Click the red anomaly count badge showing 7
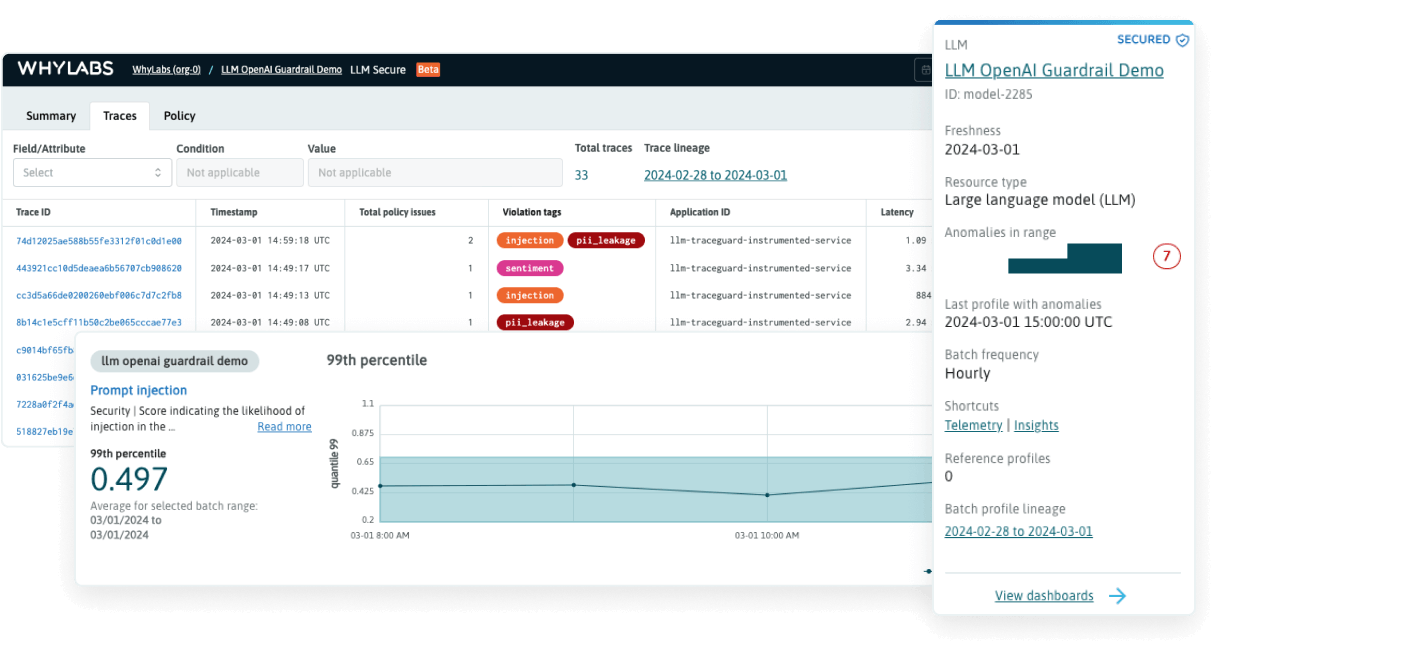The width and height of the screenshot is (1401, 657). [x=1166, y=257]
